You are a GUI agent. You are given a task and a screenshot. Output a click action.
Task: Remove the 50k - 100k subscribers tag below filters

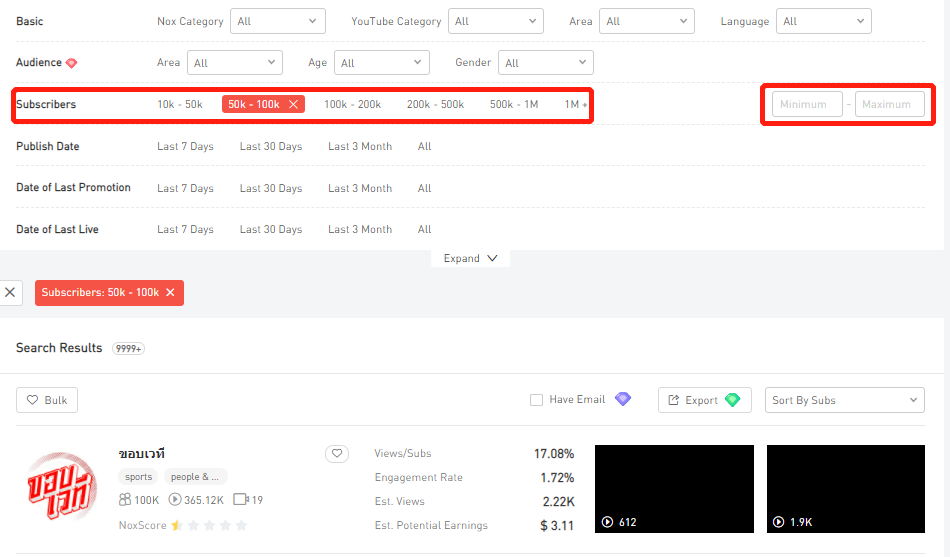pyautogui.click(x=170, y=292)
